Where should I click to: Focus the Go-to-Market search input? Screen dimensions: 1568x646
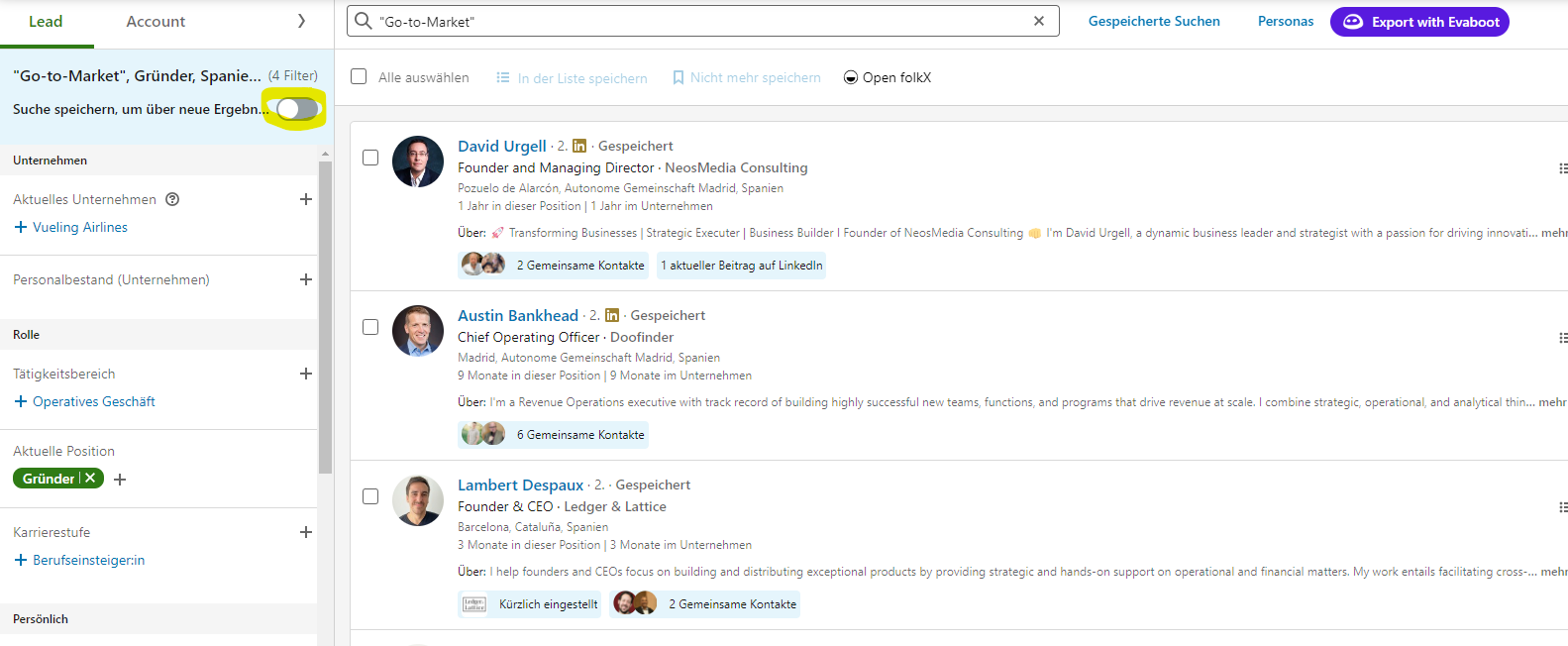click(703, 21)
